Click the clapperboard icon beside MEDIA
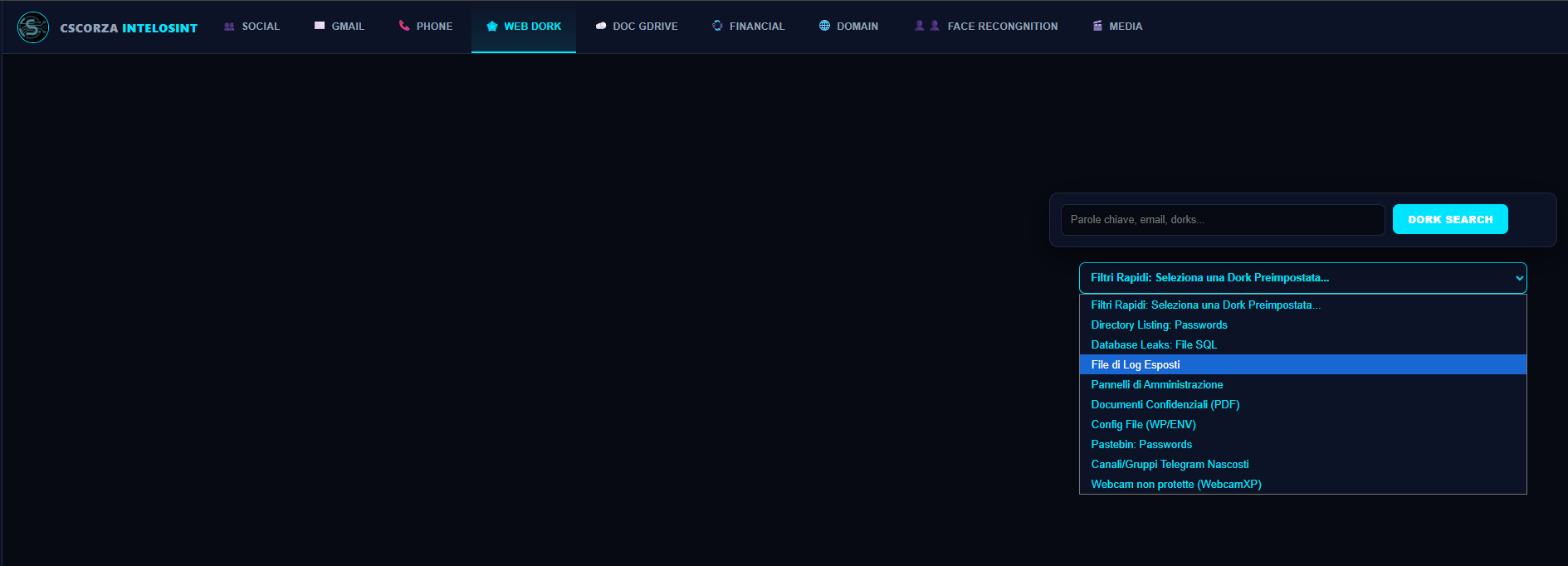 pos(1097,26)
